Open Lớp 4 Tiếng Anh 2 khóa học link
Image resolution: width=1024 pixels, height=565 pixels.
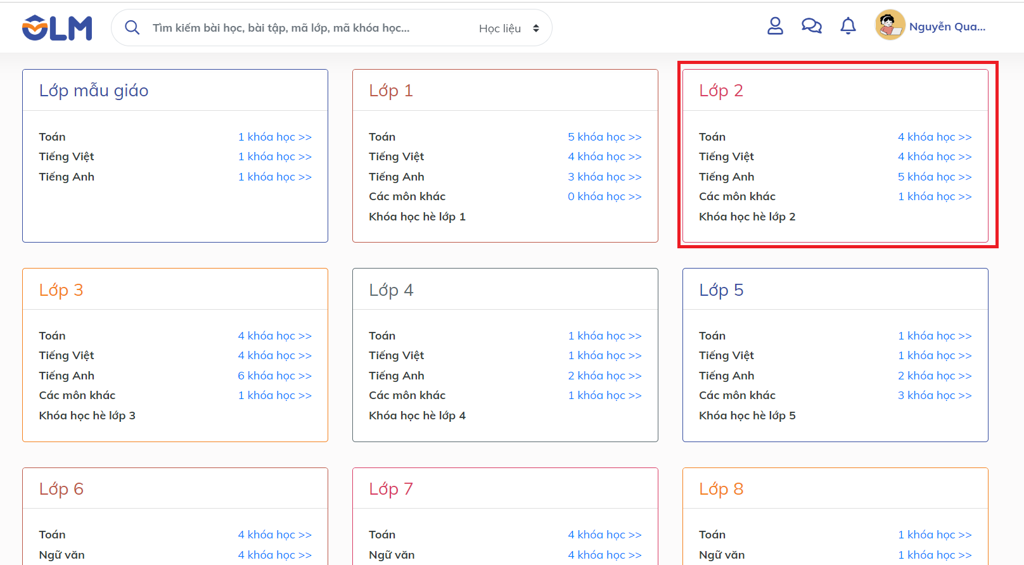pos(604,375)
